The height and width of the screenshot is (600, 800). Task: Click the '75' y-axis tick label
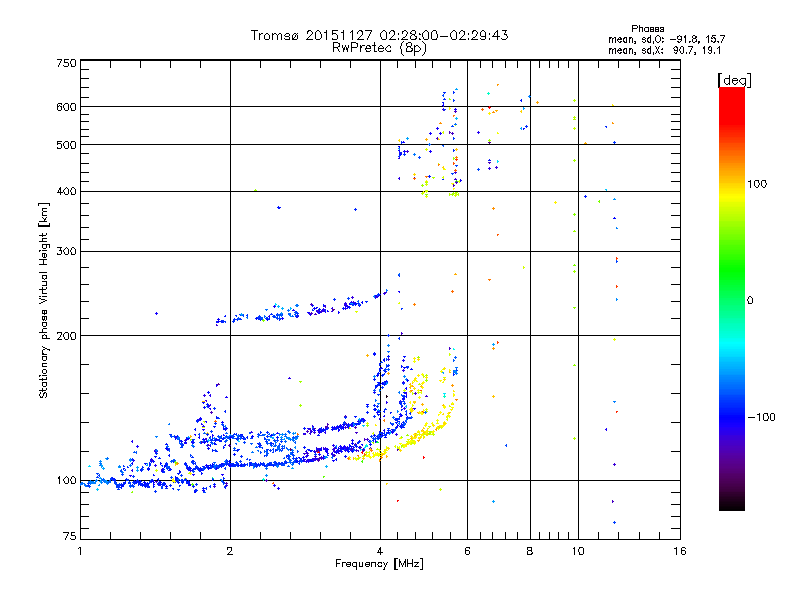click(70, 536)
